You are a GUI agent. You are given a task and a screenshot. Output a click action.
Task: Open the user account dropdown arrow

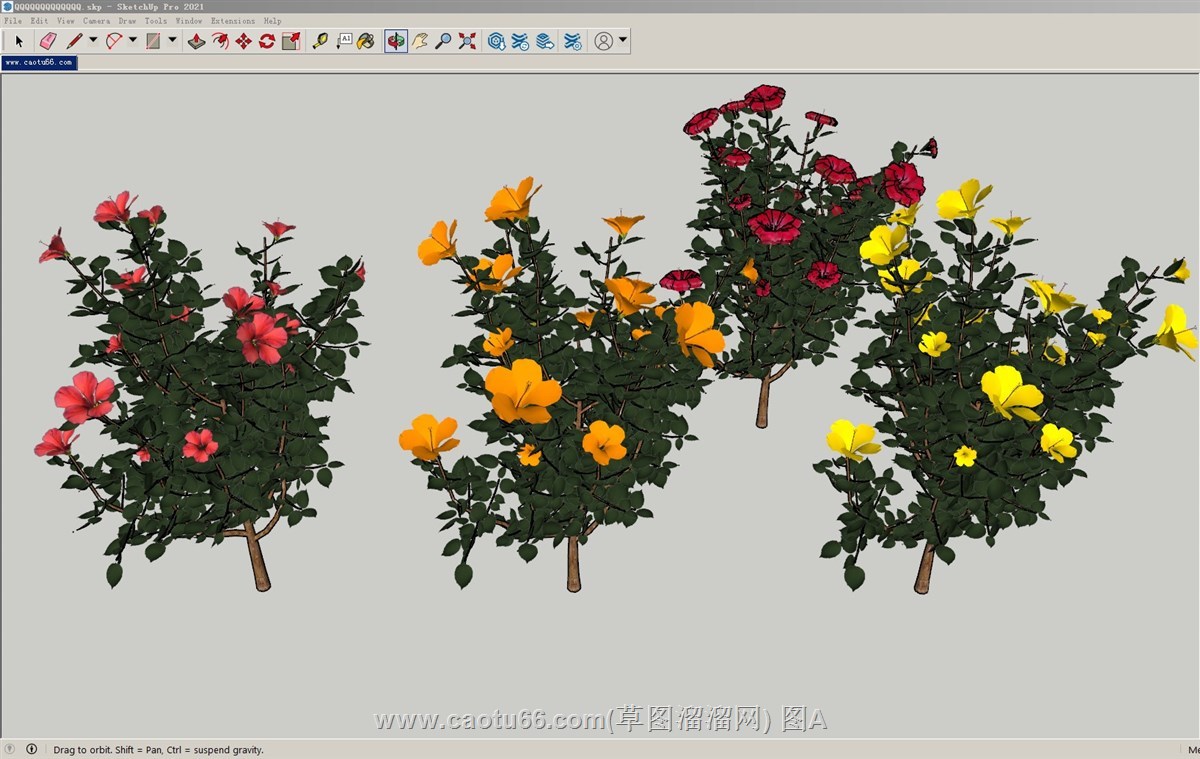623,41
